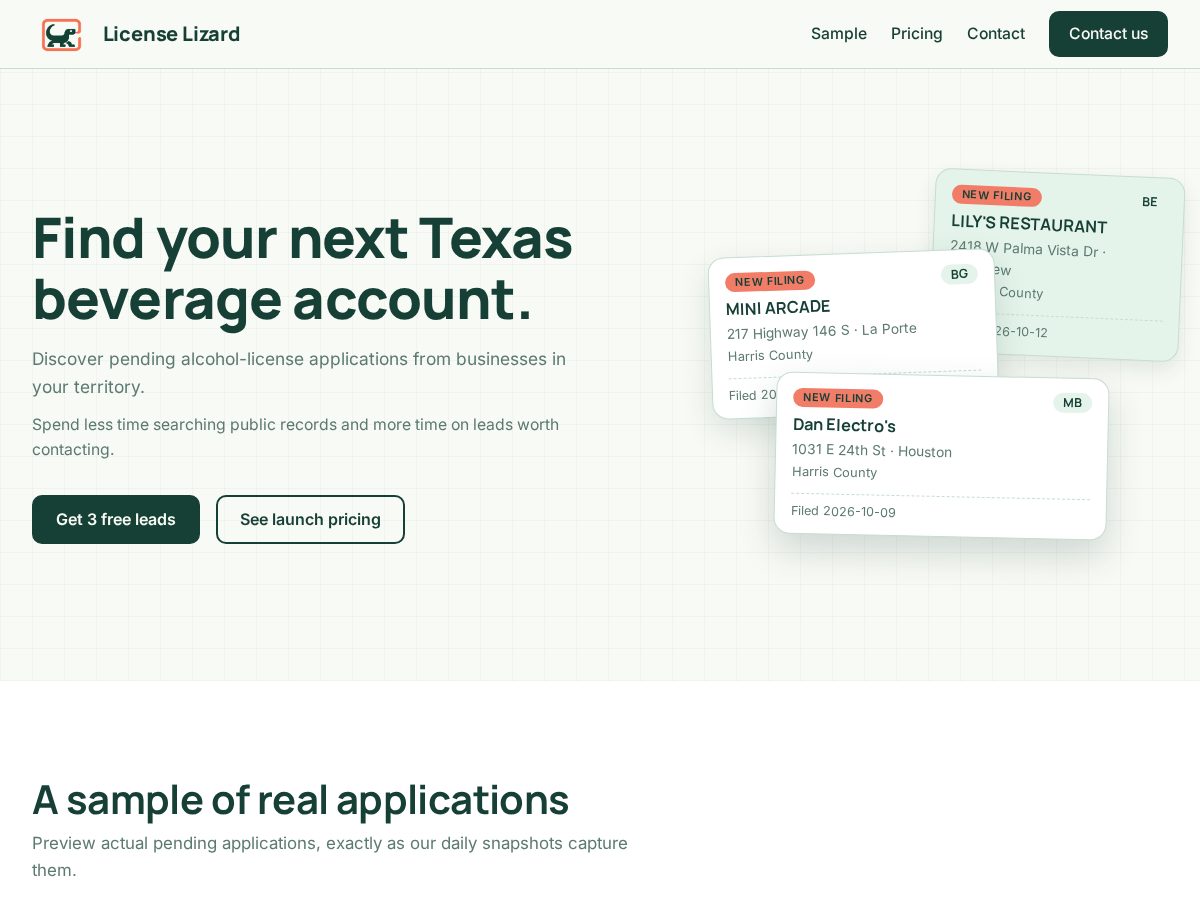Click the NEW FILING badge on Dan Electro's card

(x=838, y=398)
